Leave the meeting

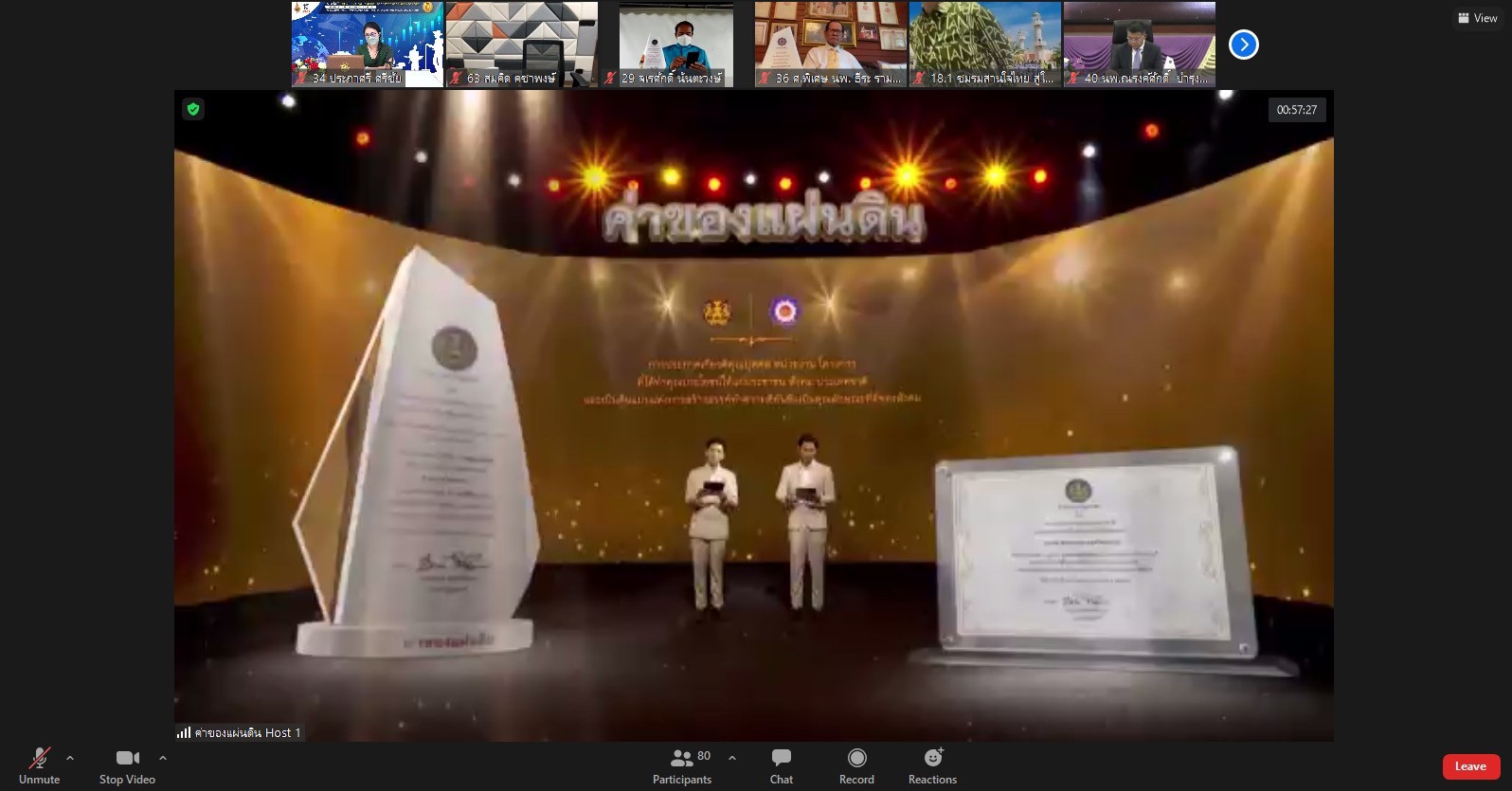click(1470, 766)
